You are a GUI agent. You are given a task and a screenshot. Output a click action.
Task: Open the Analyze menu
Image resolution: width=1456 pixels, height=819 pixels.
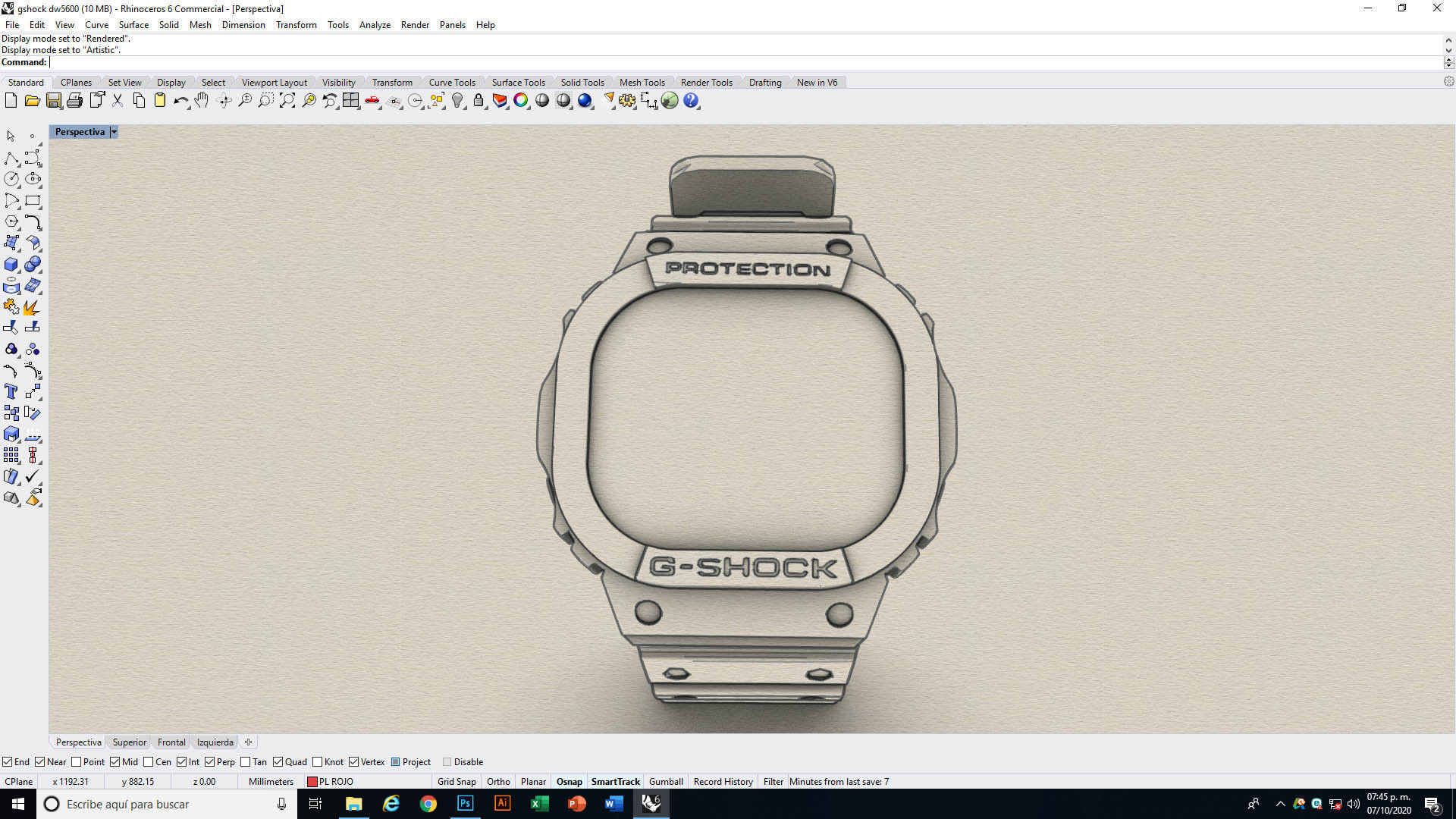tap(375, 24)
